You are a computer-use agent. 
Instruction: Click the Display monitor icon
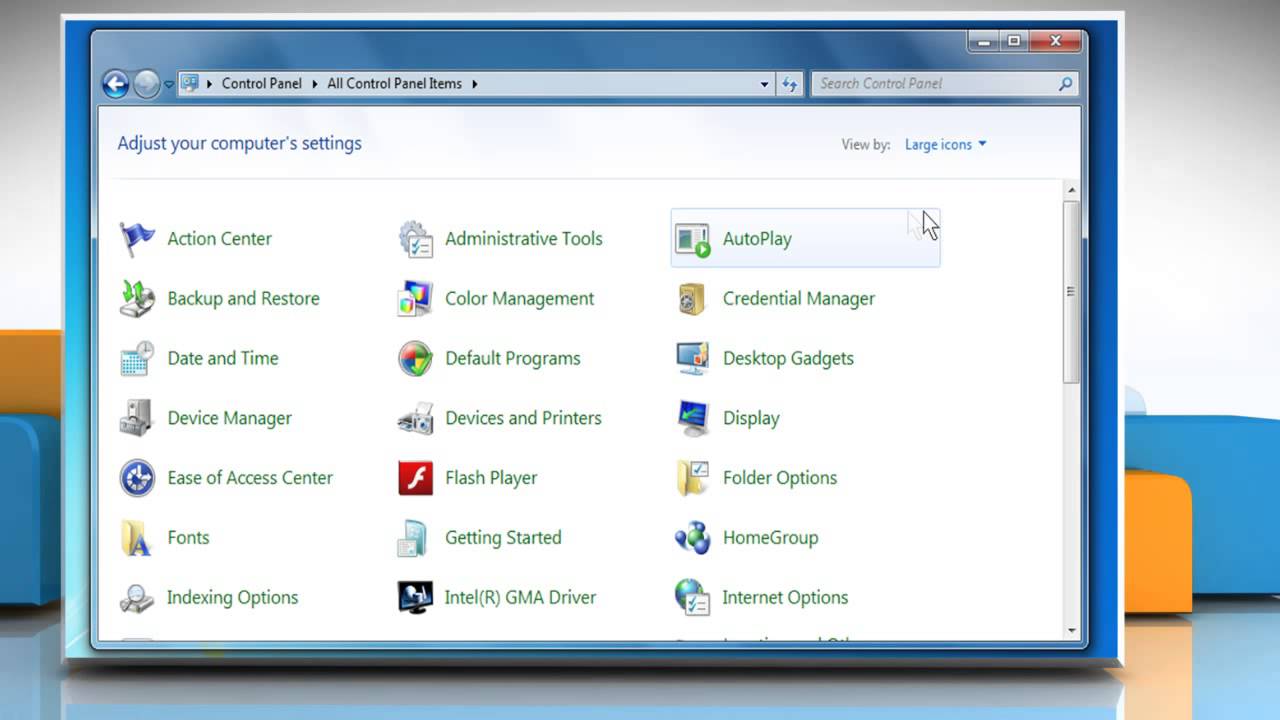click(692, 418)
